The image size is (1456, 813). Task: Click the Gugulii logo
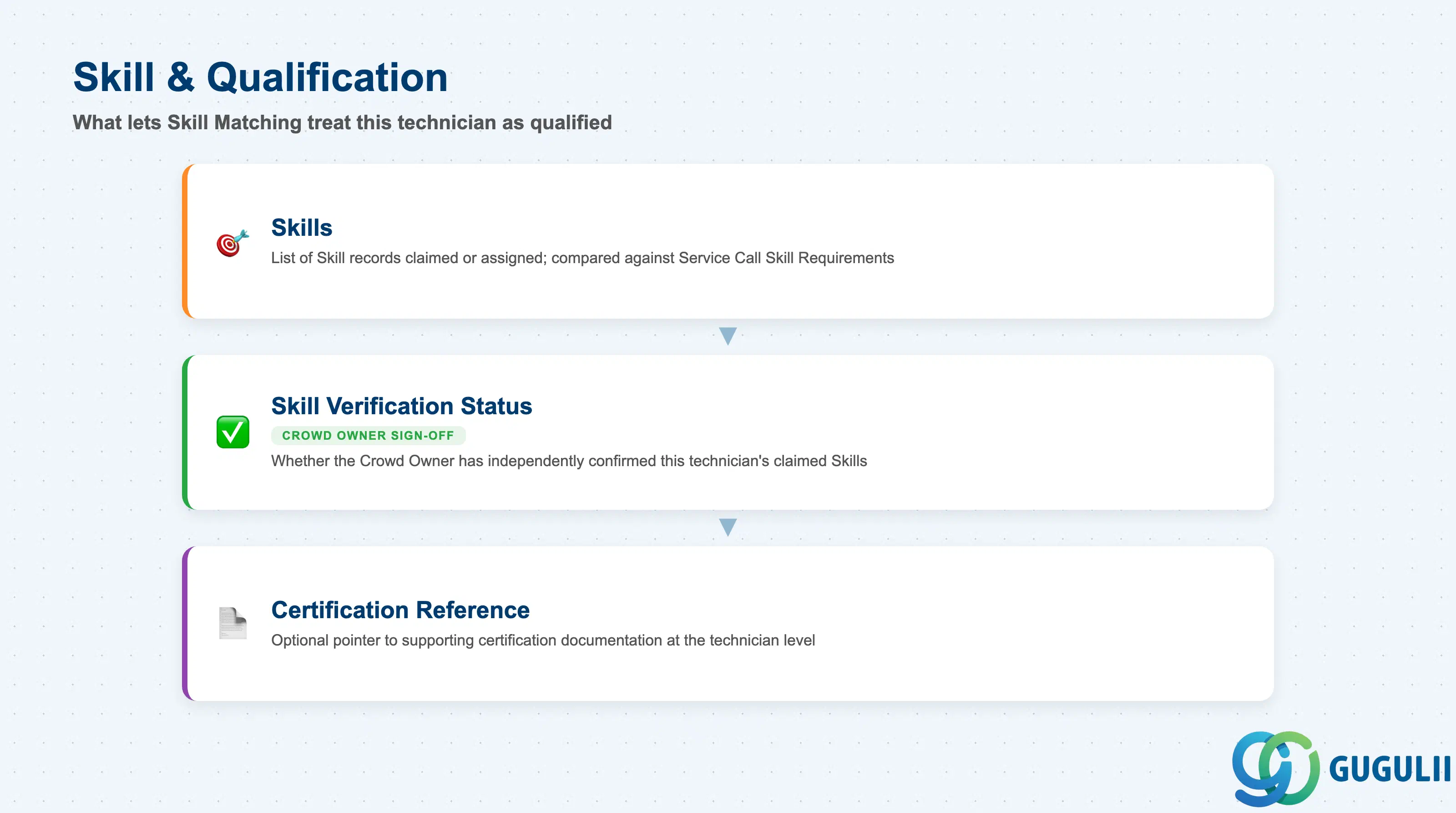pyautogui.click(x=1341, y=768)
